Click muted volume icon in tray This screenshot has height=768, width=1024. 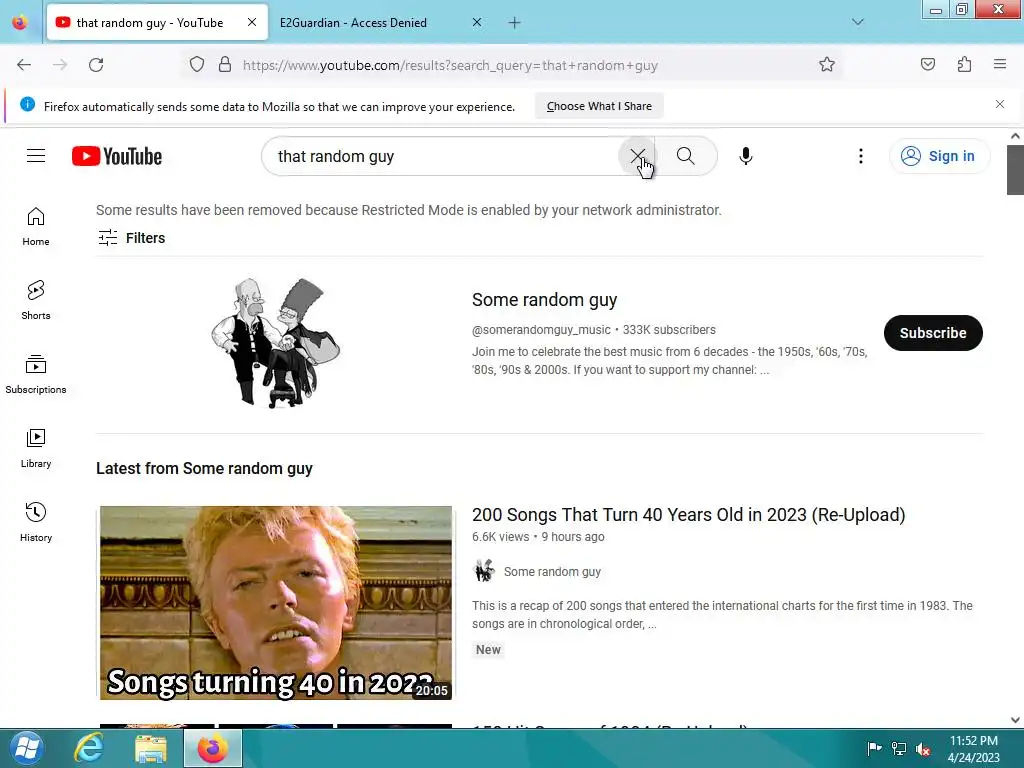(923, 749)
